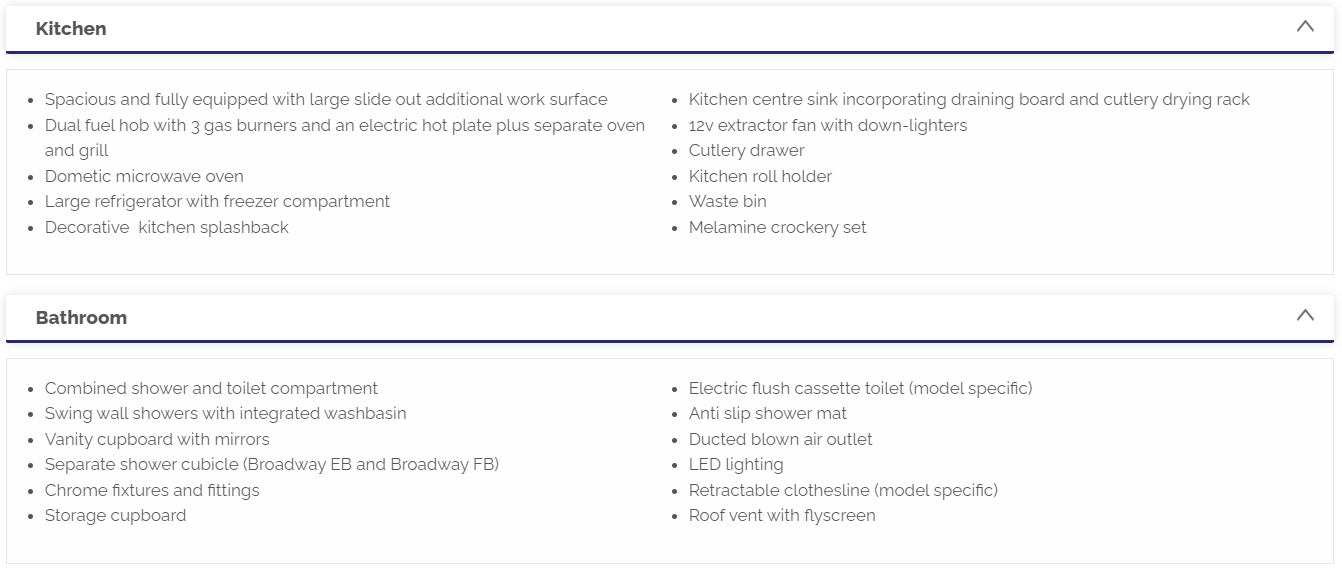Select the Anti slip shower mat entry
The height and width of the screenshot is (572, 1342).
(x=767, y=413)
